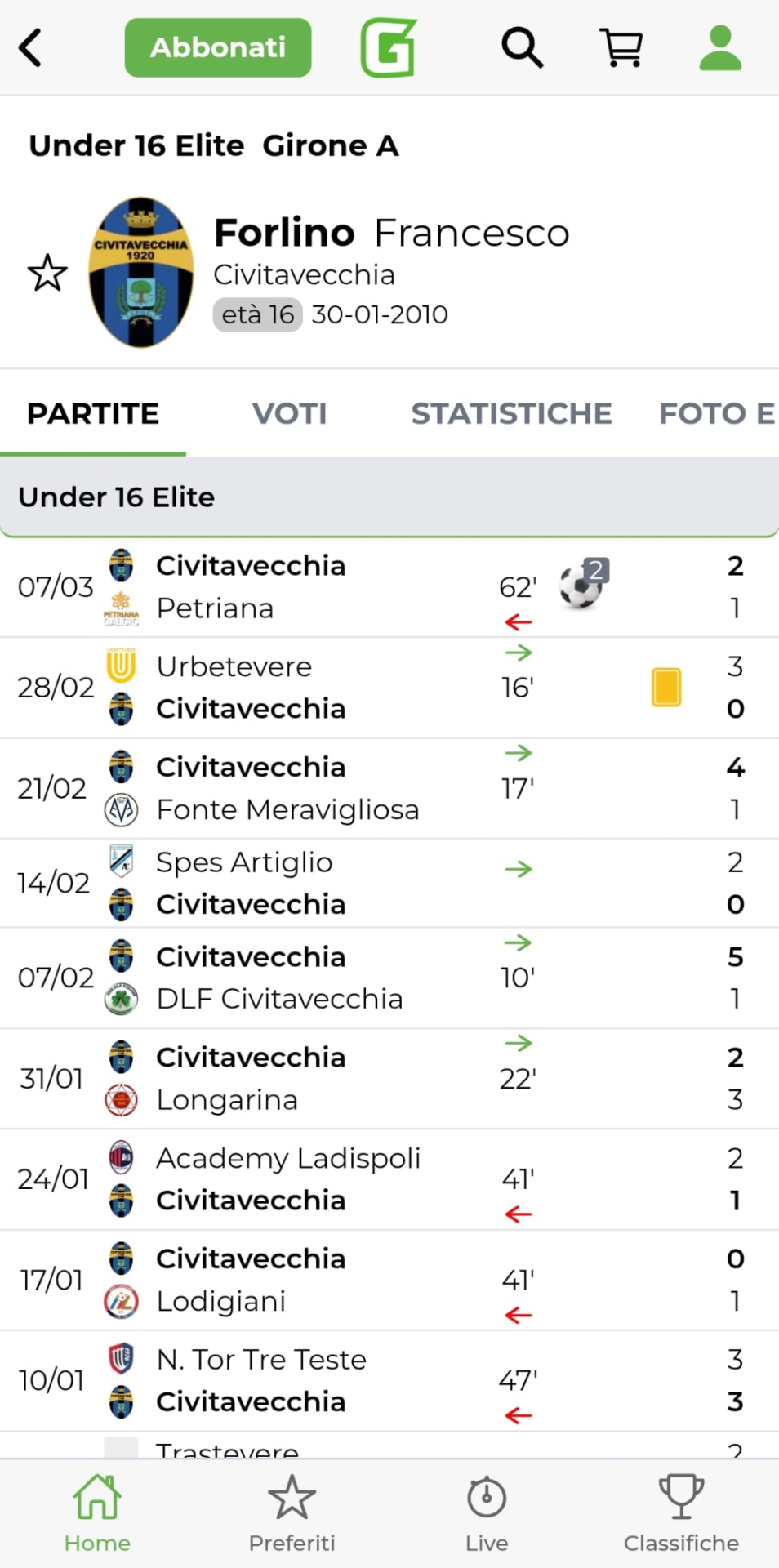Open the Under 16 Elite section header

tap(389, 497)
